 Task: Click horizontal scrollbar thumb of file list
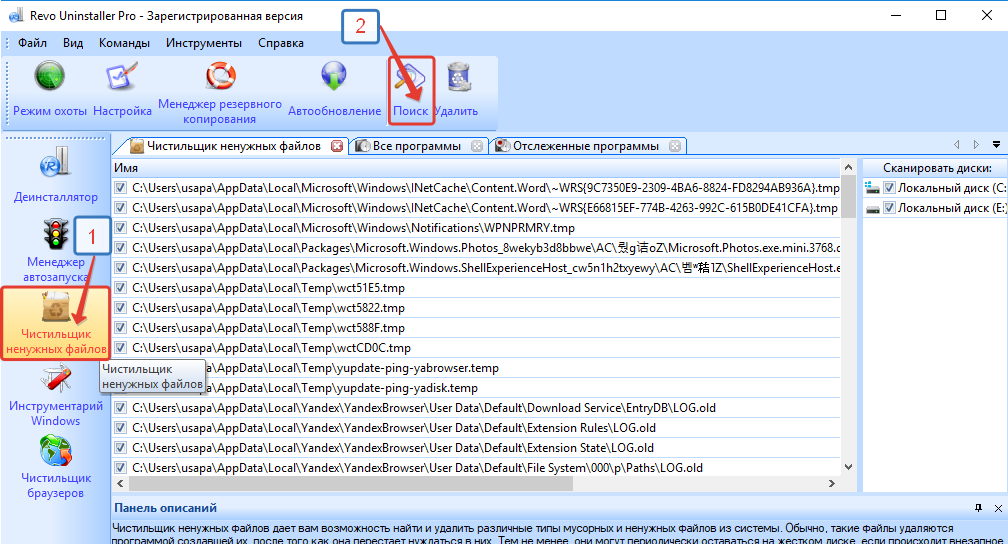[x=351, y=484]
